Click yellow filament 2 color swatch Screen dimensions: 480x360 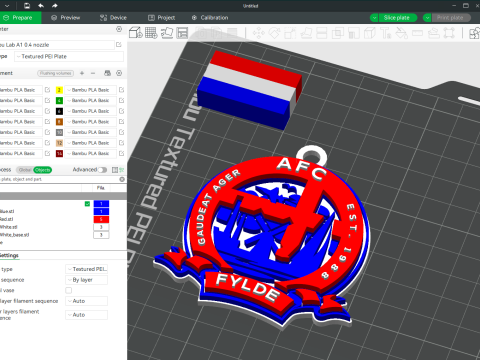[x=59, y=90]
